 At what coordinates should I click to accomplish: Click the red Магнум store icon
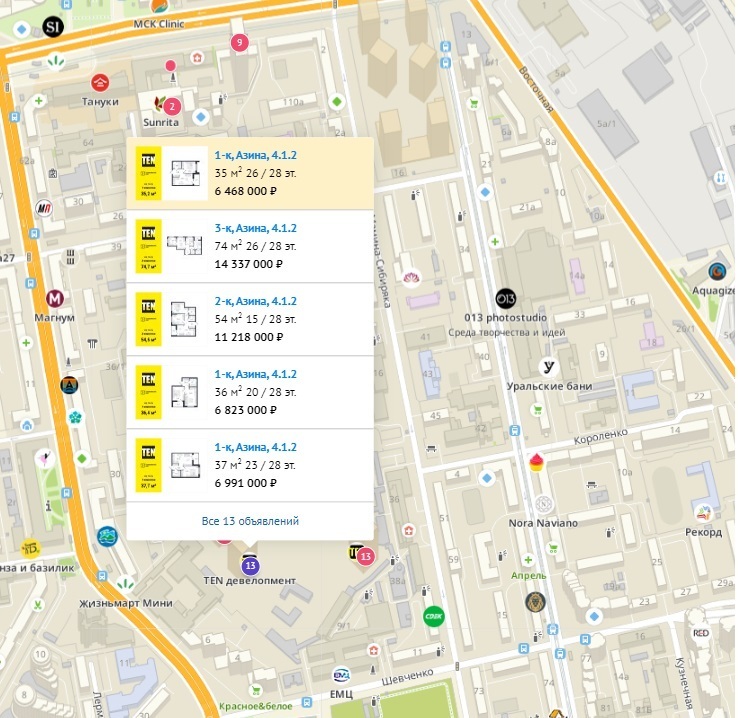[x=55, y=298]
